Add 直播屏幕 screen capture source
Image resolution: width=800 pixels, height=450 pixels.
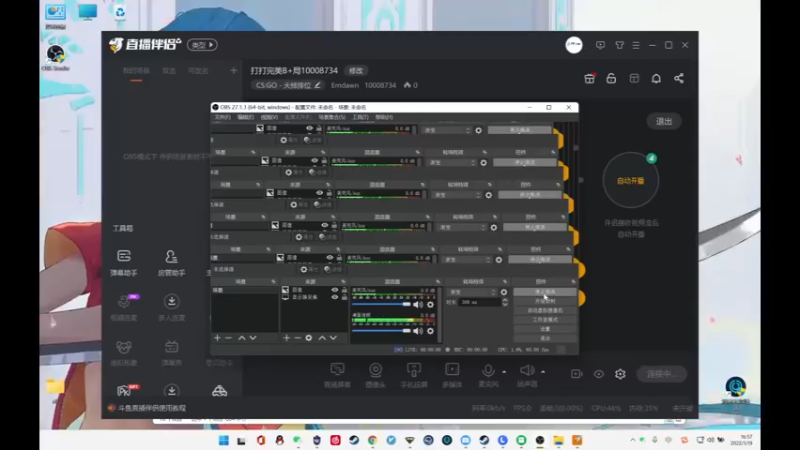[x=337, y=374]
